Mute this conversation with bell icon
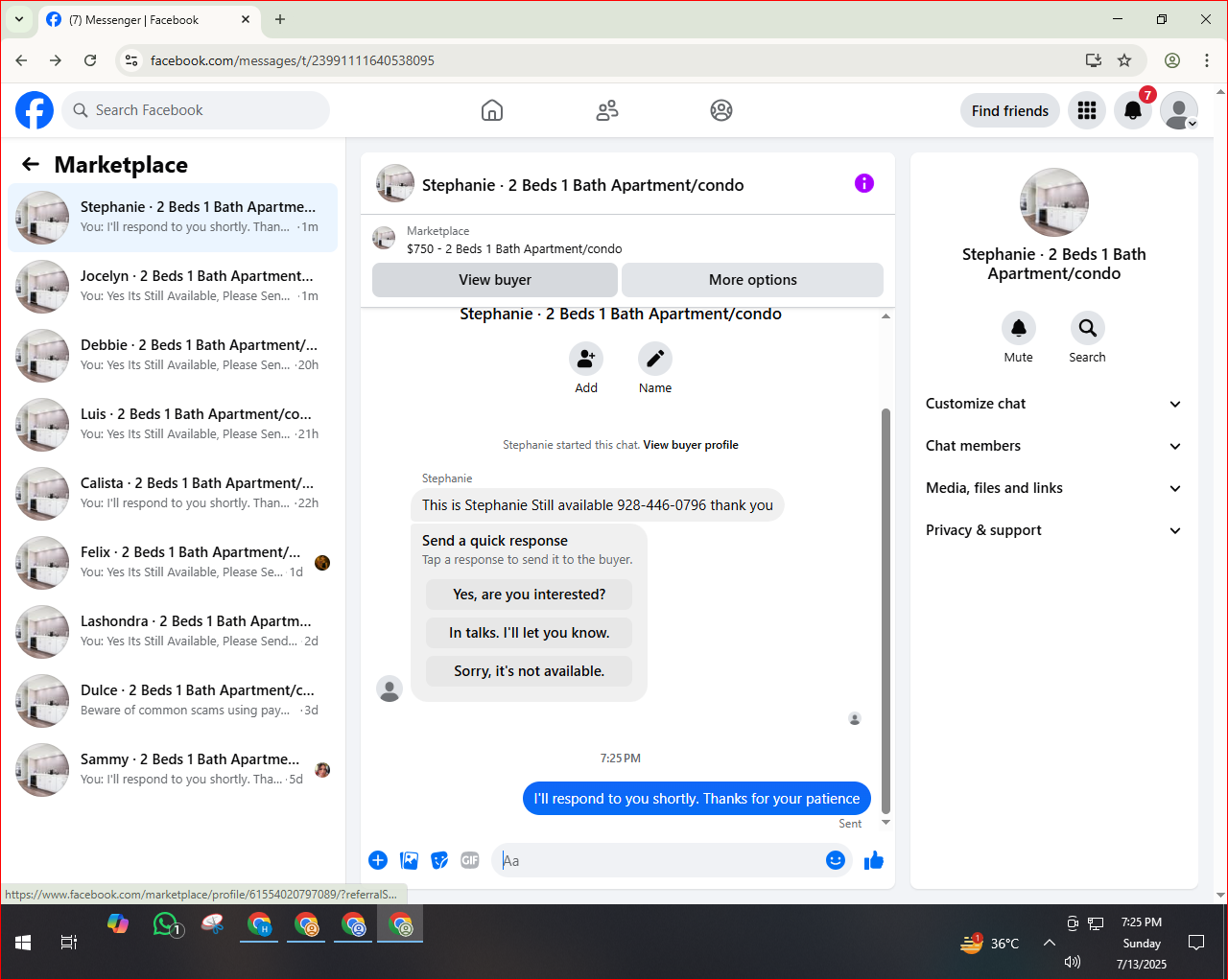 point(1019,328)
